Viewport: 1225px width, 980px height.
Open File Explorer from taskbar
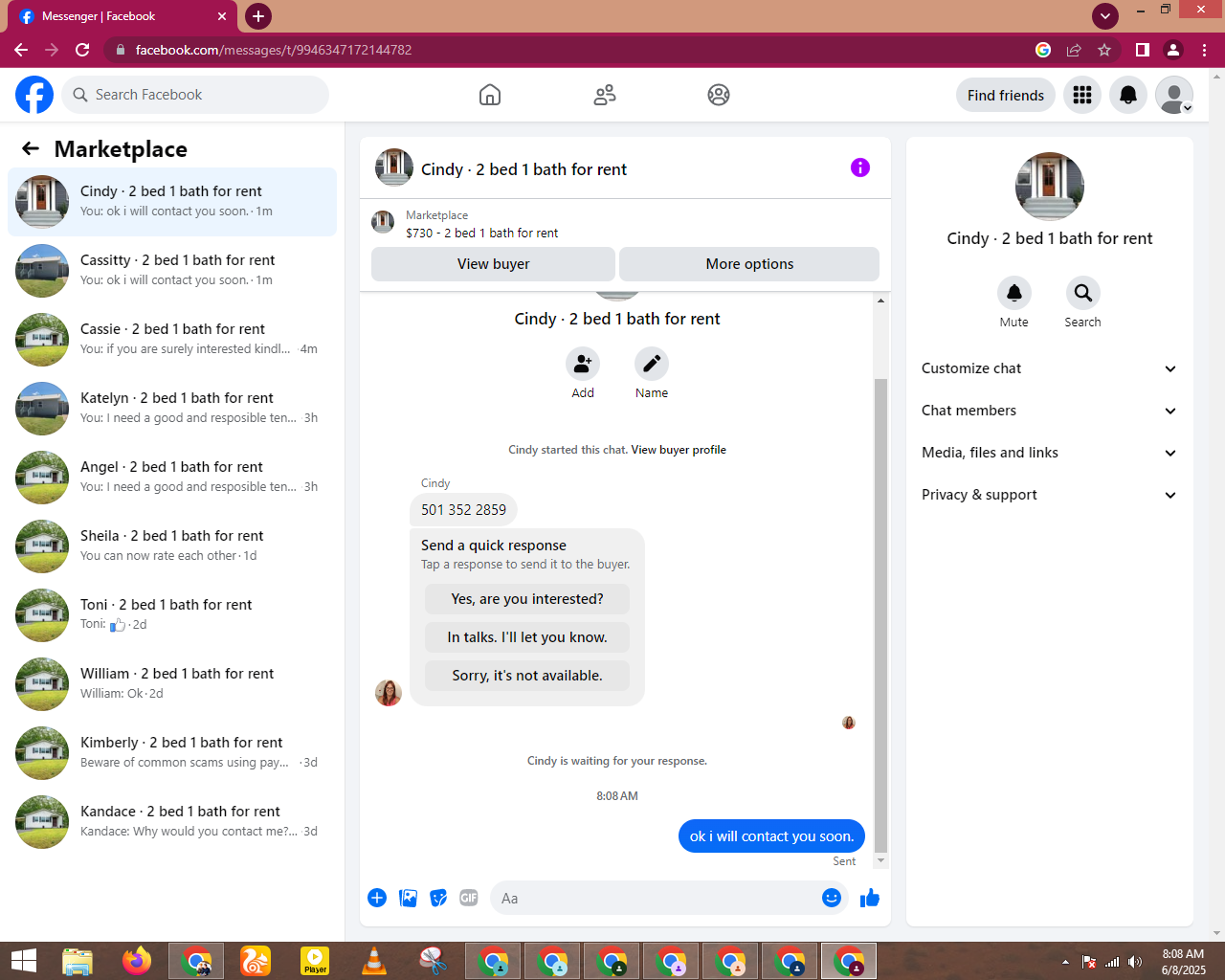[78, 961]
